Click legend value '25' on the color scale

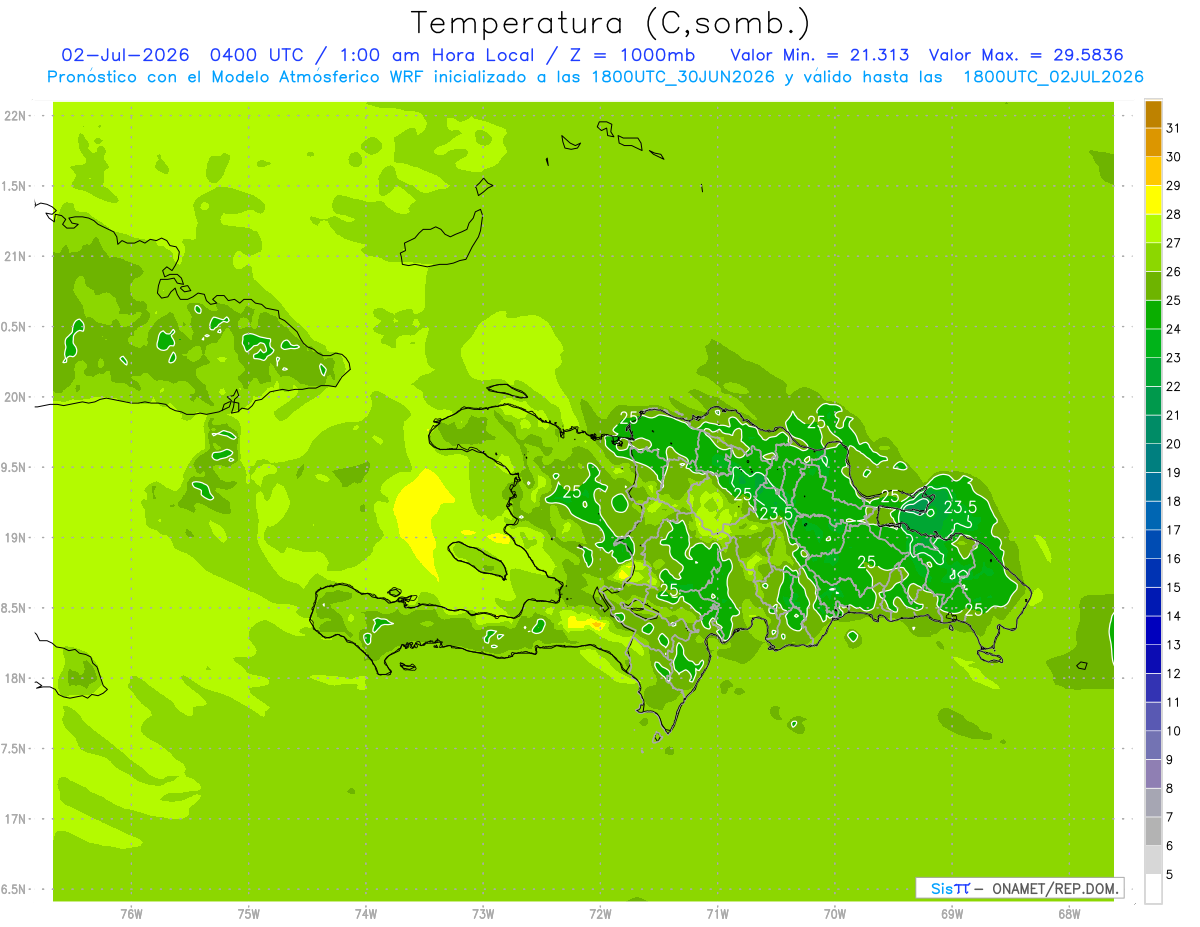1174,301
